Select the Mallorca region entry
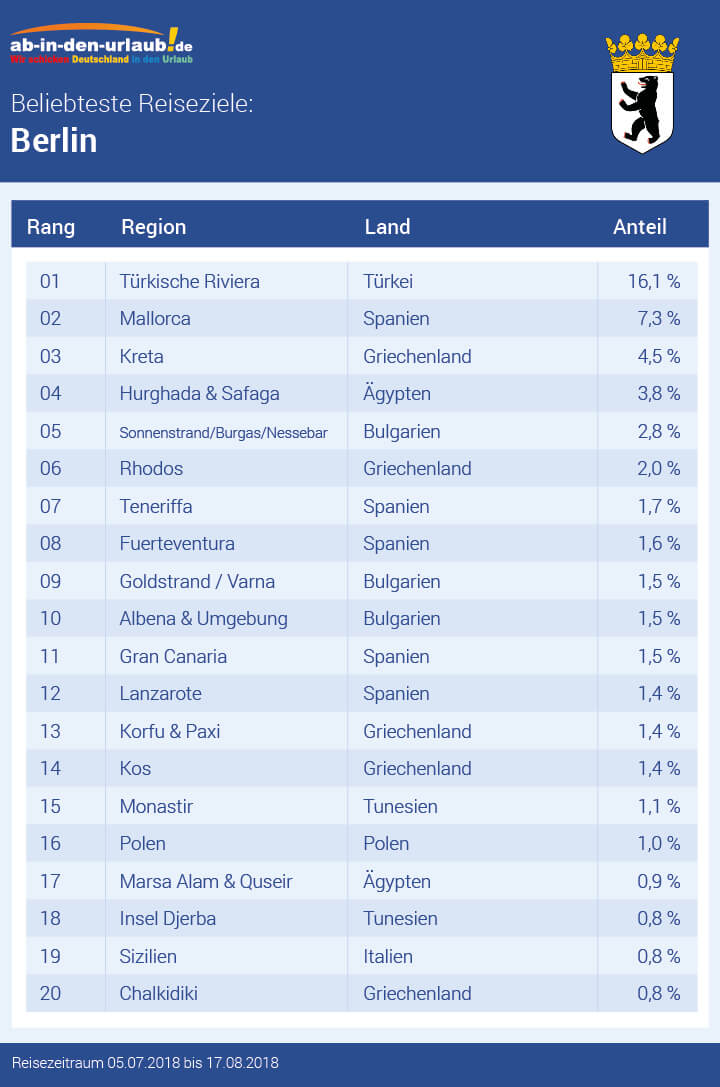 (x=155, y=319)
